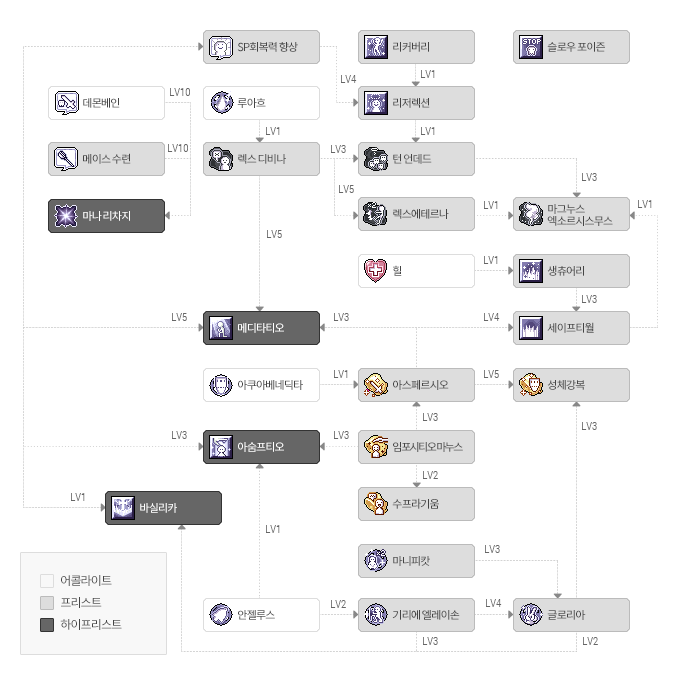Choose the 세이프티월 skill node
The height and width of the screenshot is (682, 685).
click(571, 328)
